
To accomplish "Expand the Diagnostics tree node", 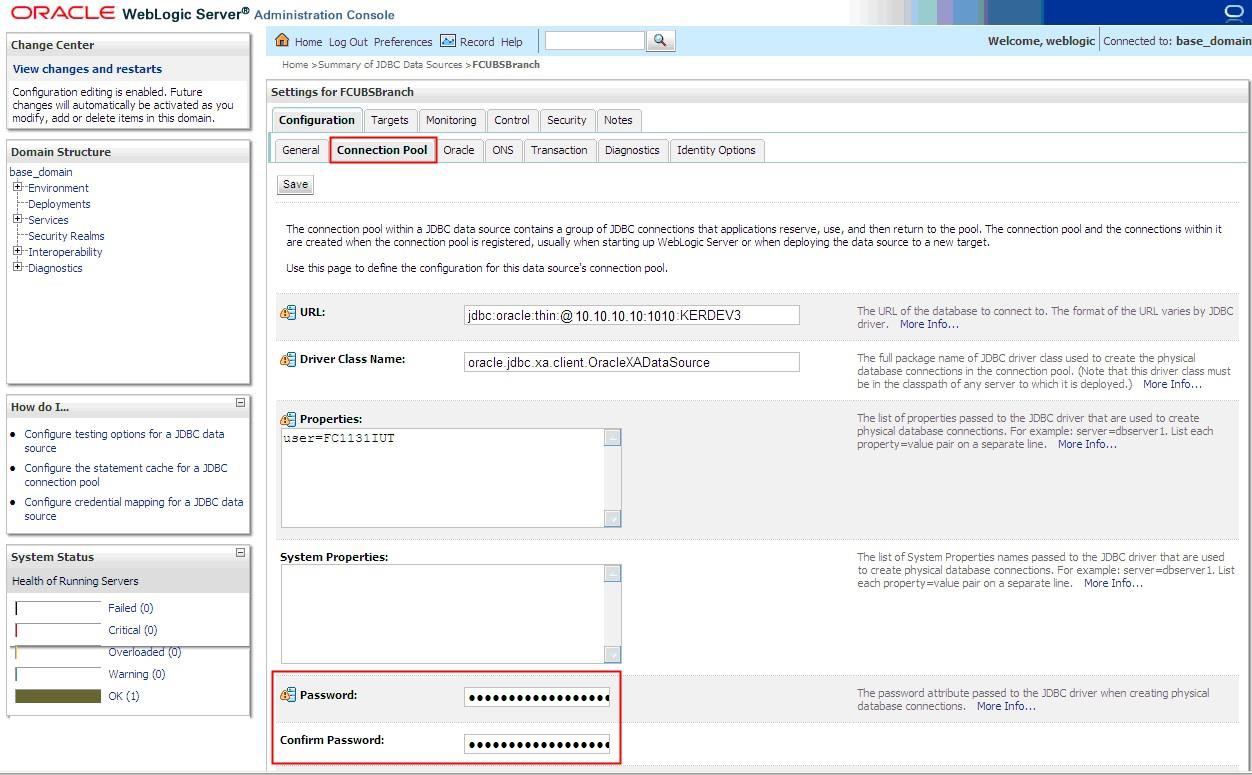I will point(18,267).
